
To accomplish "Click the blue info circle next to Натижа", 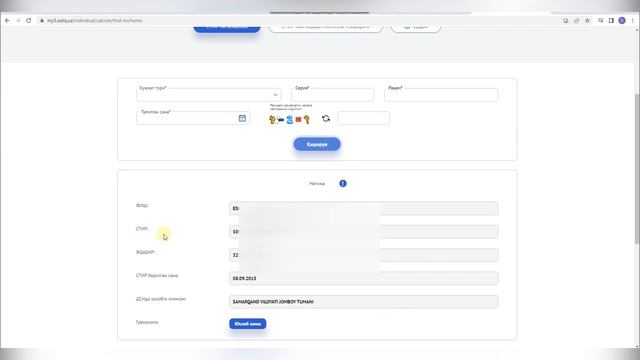I will pos(343,184).
